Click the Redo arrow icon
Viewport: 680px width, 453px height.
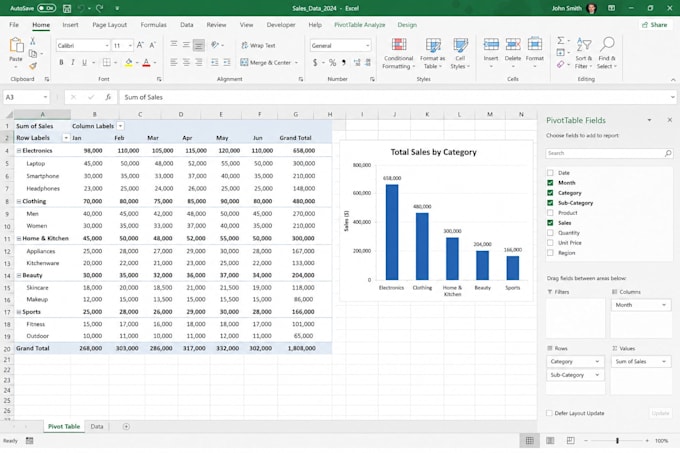click(99, 8)
